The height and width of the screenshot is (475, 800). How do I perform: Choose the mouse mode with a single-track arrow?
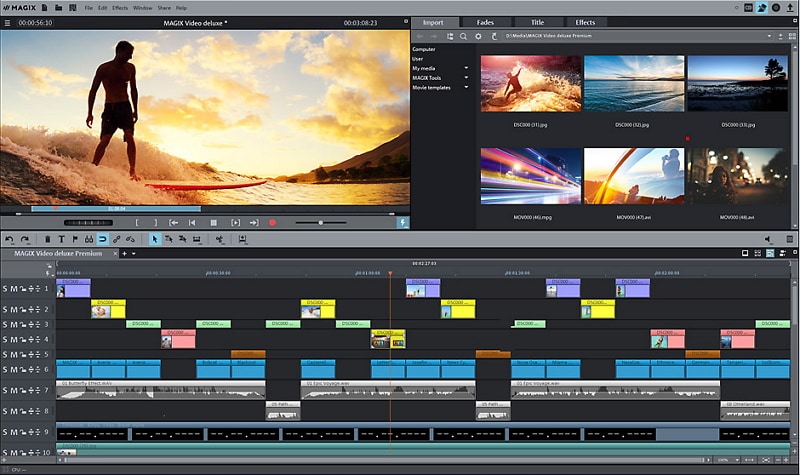click(168, 239)
